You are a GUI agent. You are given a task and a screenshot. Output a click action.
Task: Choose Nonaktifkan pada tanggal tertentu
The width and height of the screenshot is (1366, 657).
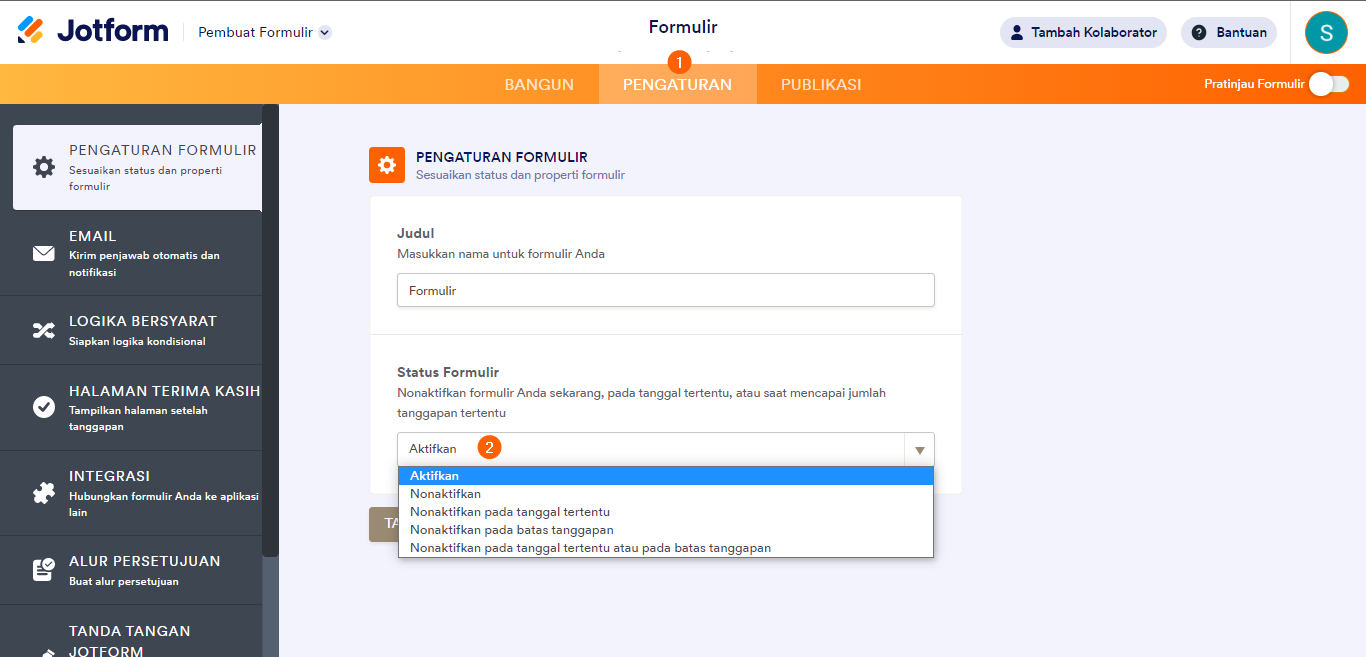click(666, 512)
